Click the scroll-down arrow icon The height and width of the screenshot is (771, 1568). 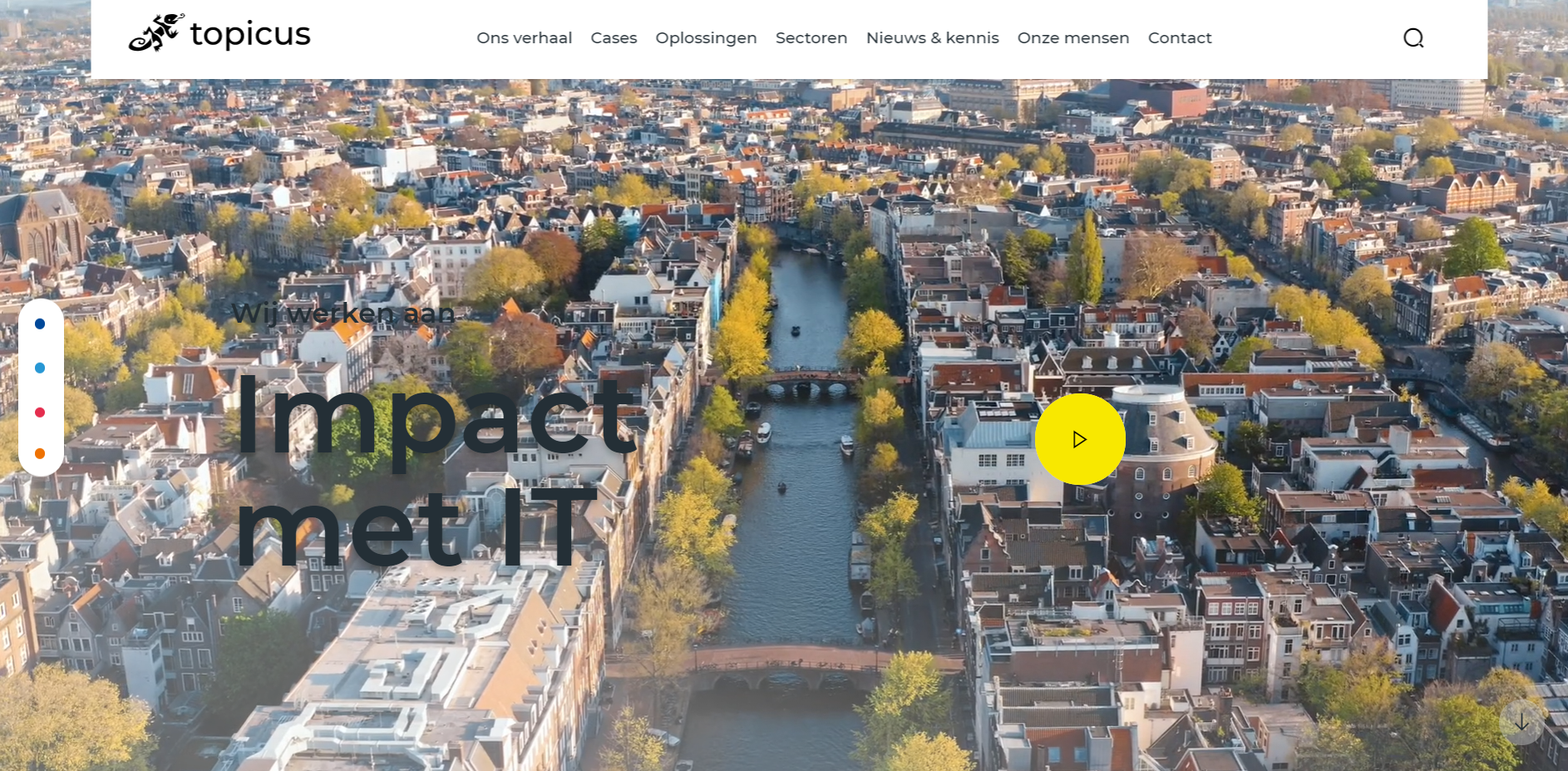pos(1521,723)
